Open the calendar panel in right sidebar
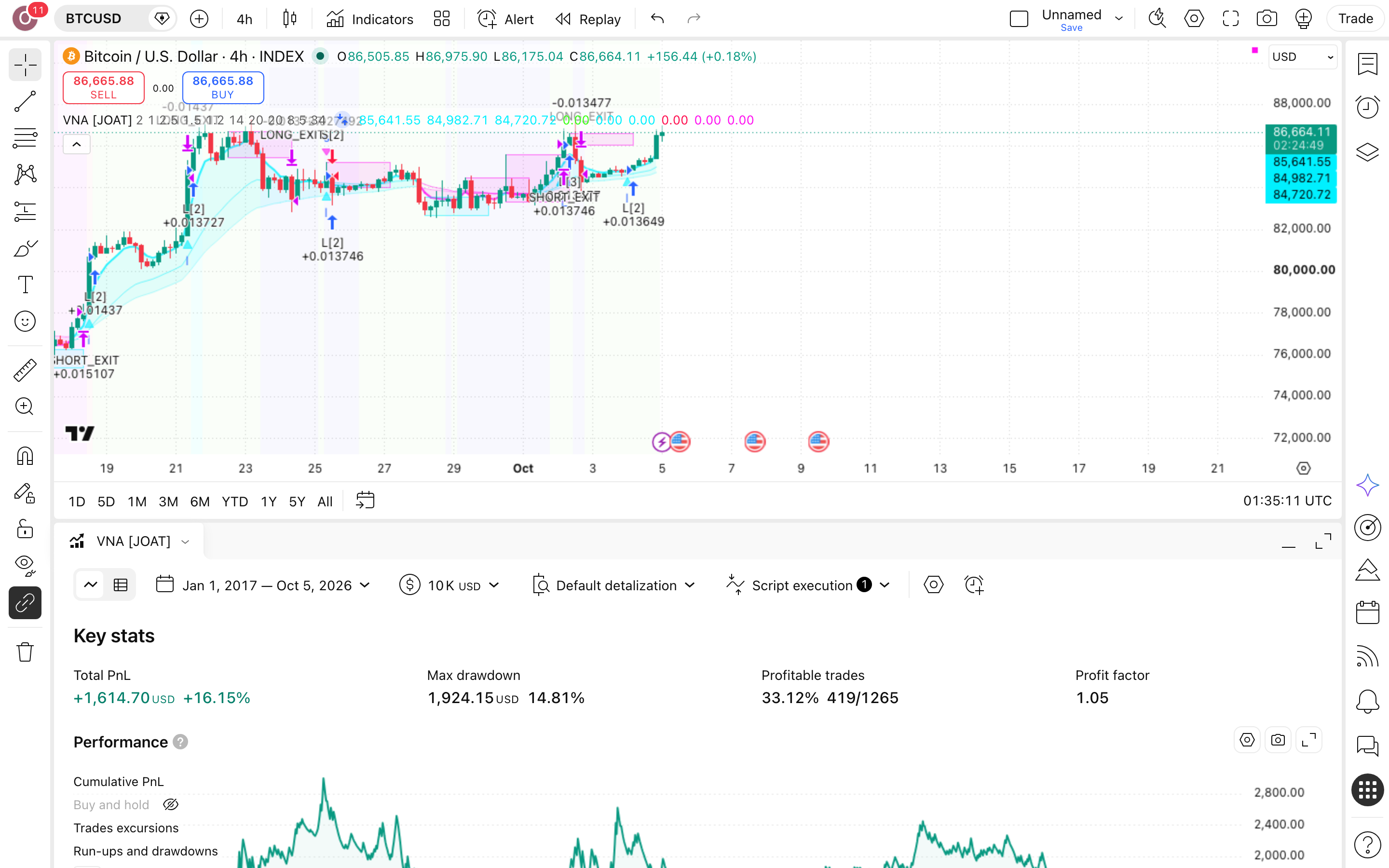This screenshot has width=1389, height=868. click(1368, 612)
